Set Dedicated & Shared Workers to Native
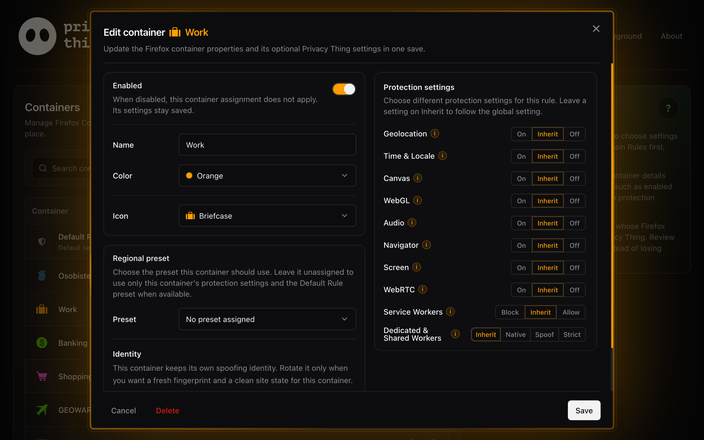The width and height of the screenshot is (704, 440). tap(515, 334)
